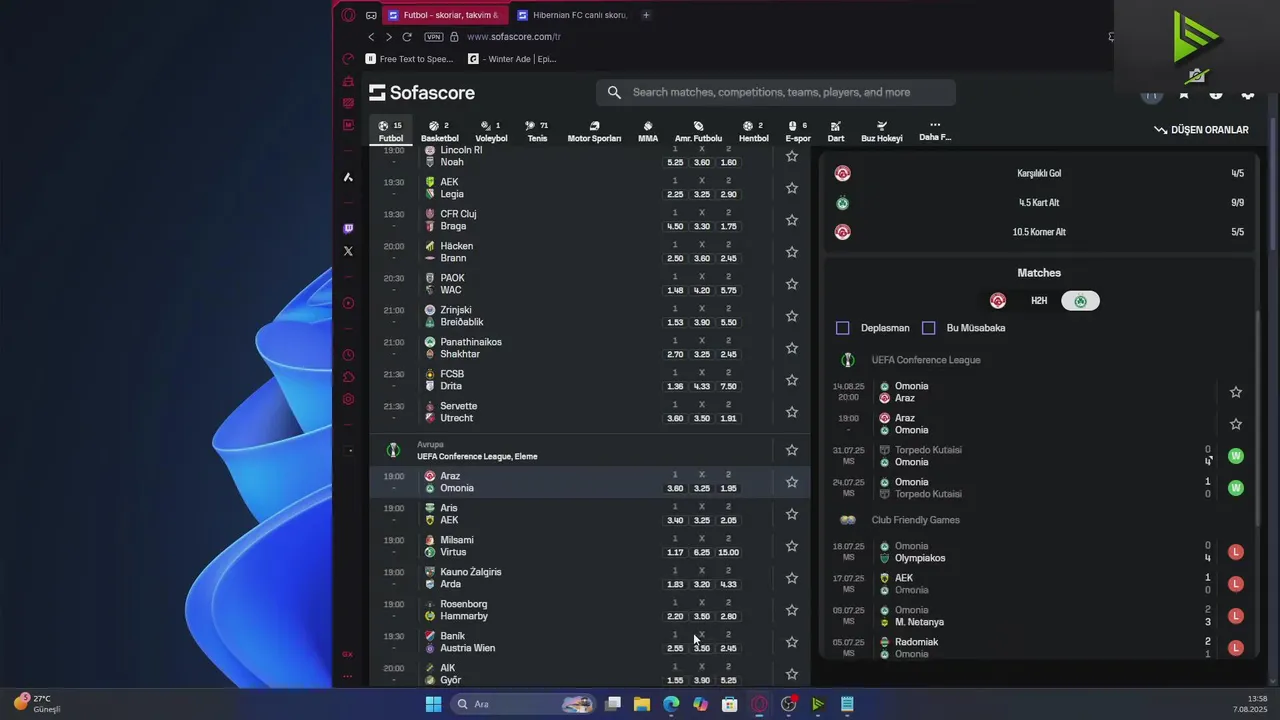Open File Explorer from taskbar
Viewport: 1280px width, 720px height.
642,704
